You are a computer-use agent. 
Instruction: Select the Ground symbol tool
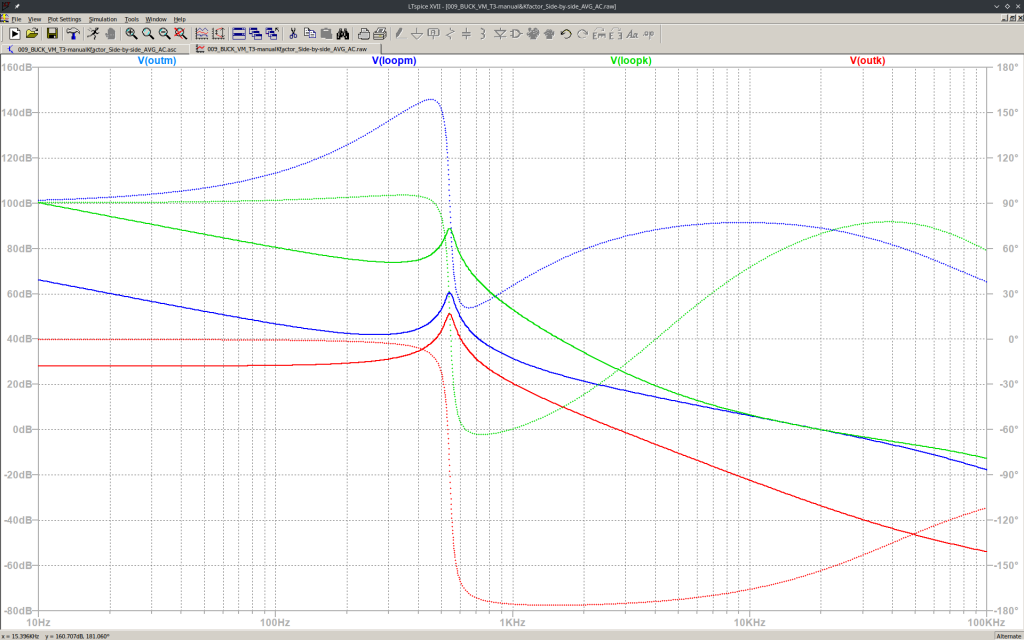point(417,34)
